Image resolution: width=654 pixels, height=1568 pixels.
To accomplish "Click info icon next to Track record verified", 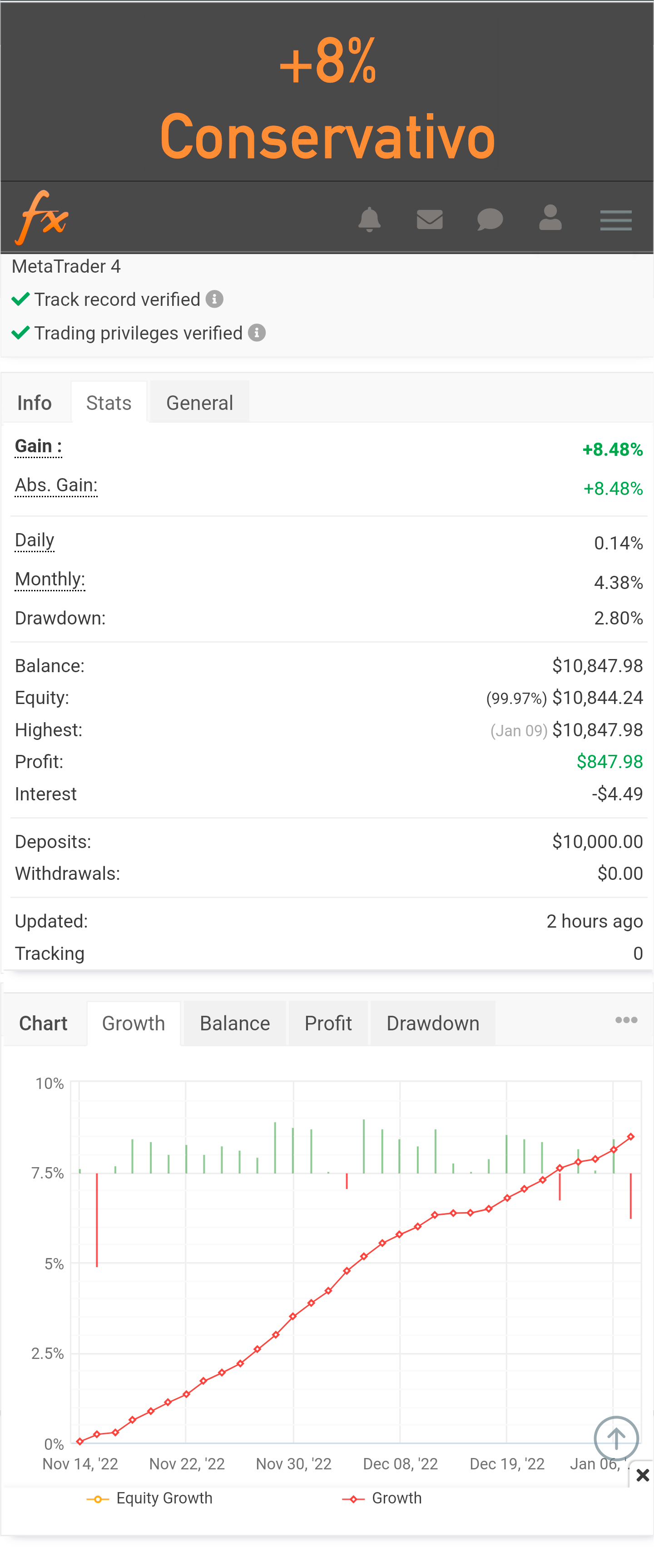I will point(215,299).
